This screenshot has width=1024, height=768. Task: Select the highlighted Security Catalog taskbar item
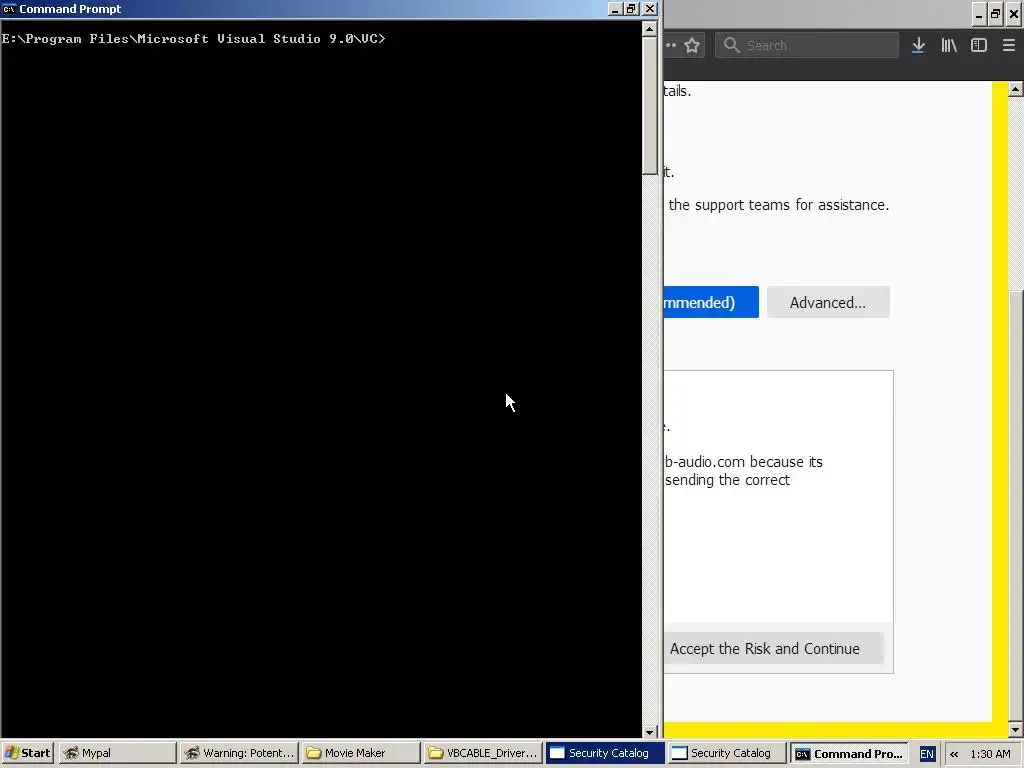605,753
